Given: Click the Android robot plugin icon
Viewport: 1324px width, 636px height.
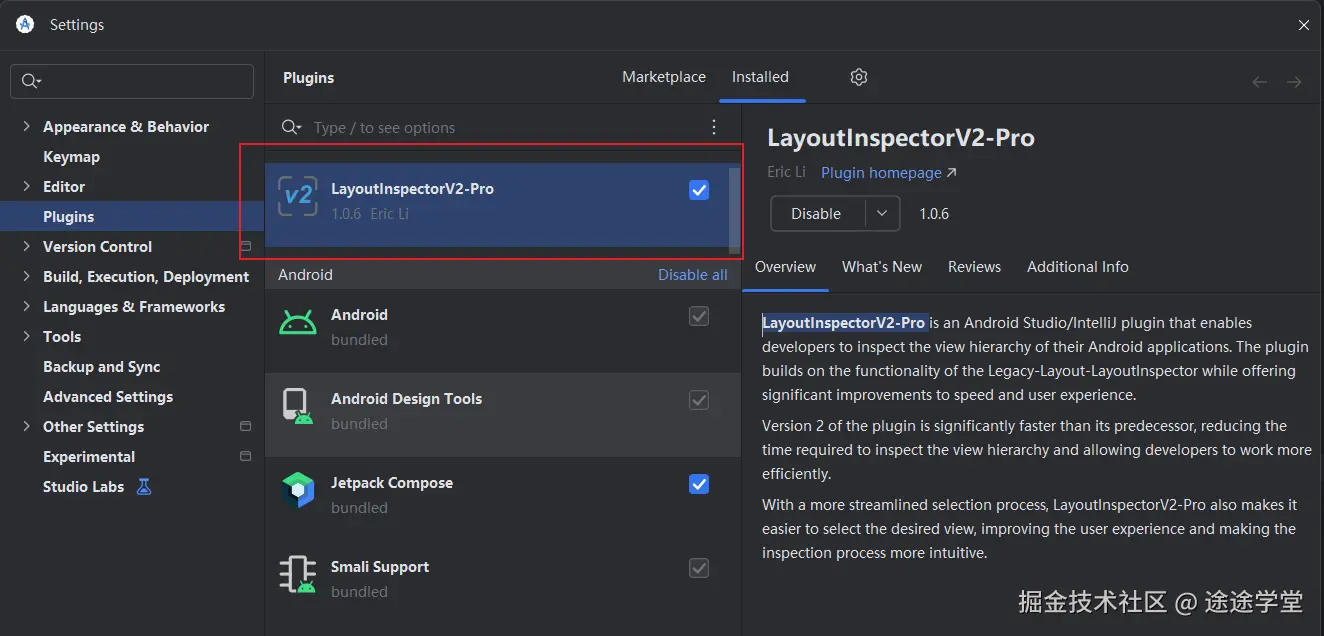Looking at the screenshot, I should pyautogui.click(x=298, y=323).
